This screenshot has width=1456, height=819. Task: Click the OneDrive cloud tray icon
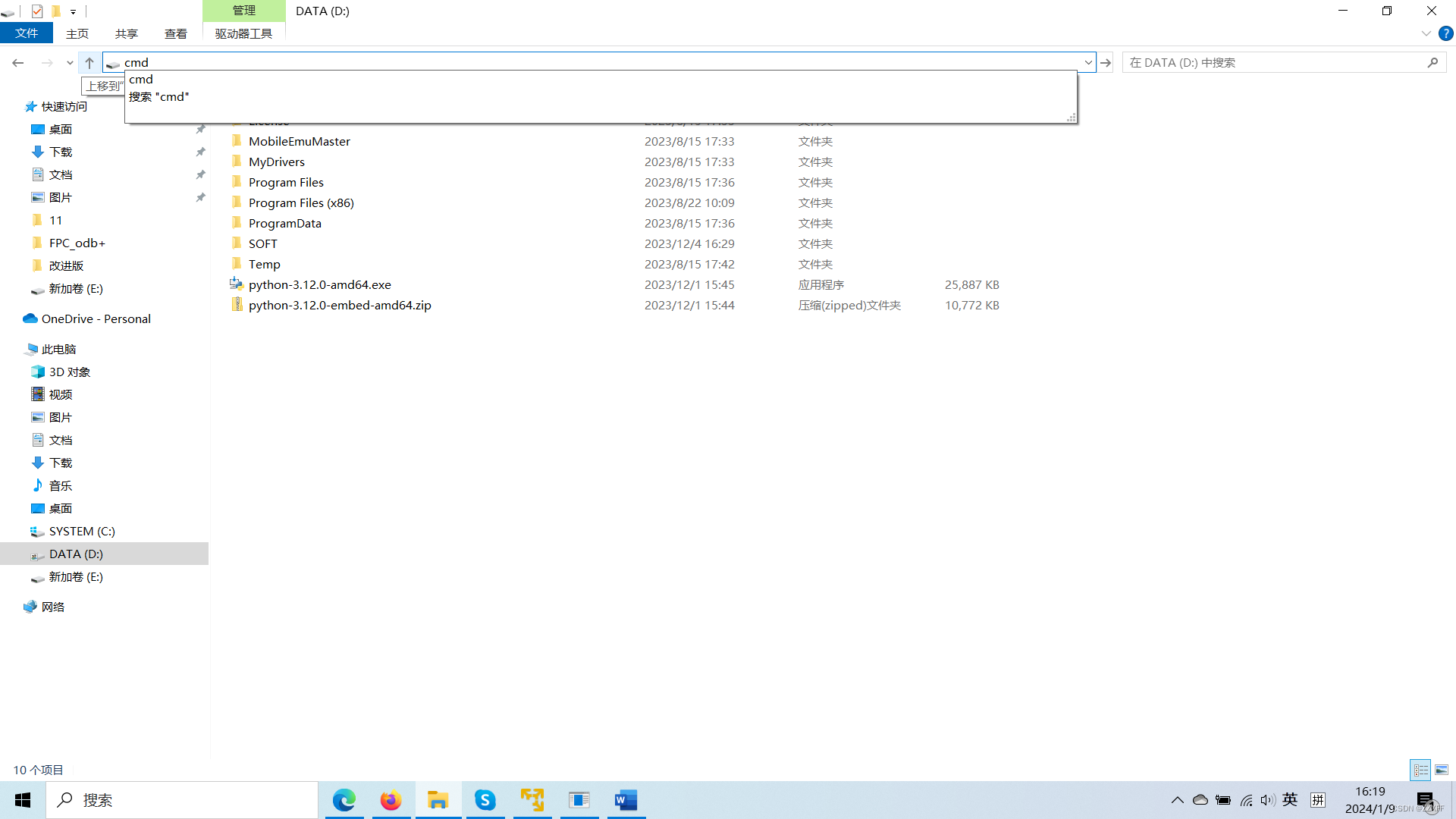(1200, 800)
